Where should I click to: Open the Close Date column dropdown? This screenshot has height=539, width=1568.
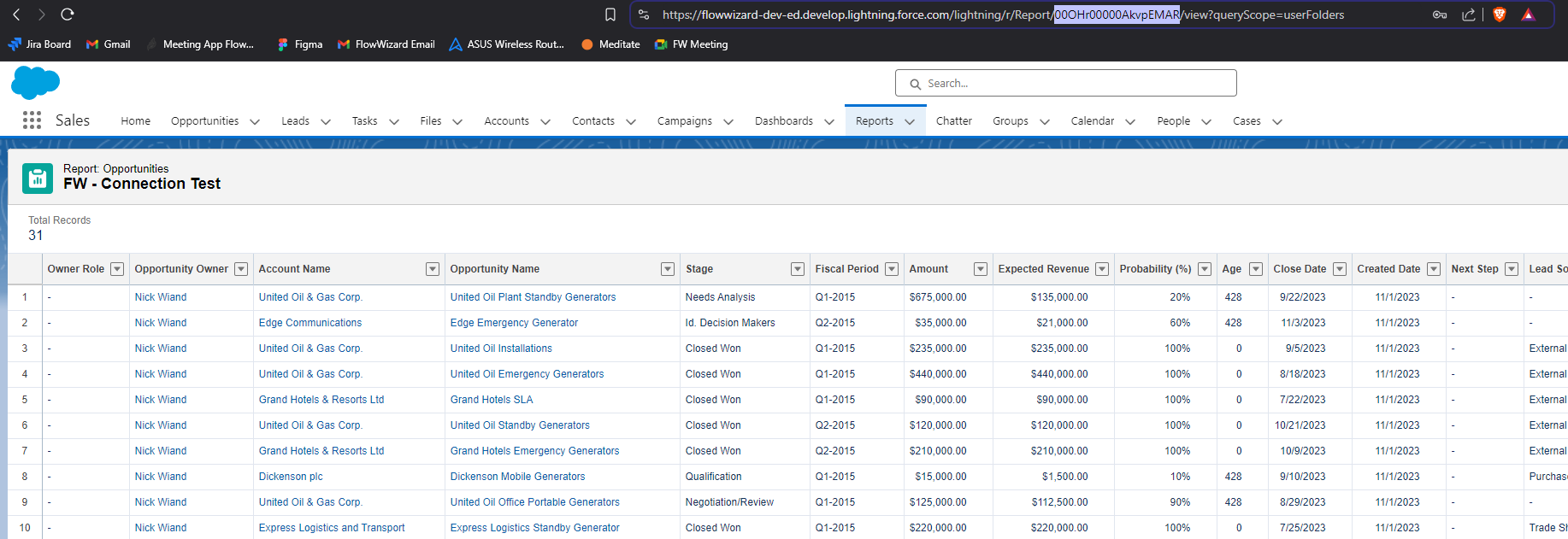pos(1339,269)
